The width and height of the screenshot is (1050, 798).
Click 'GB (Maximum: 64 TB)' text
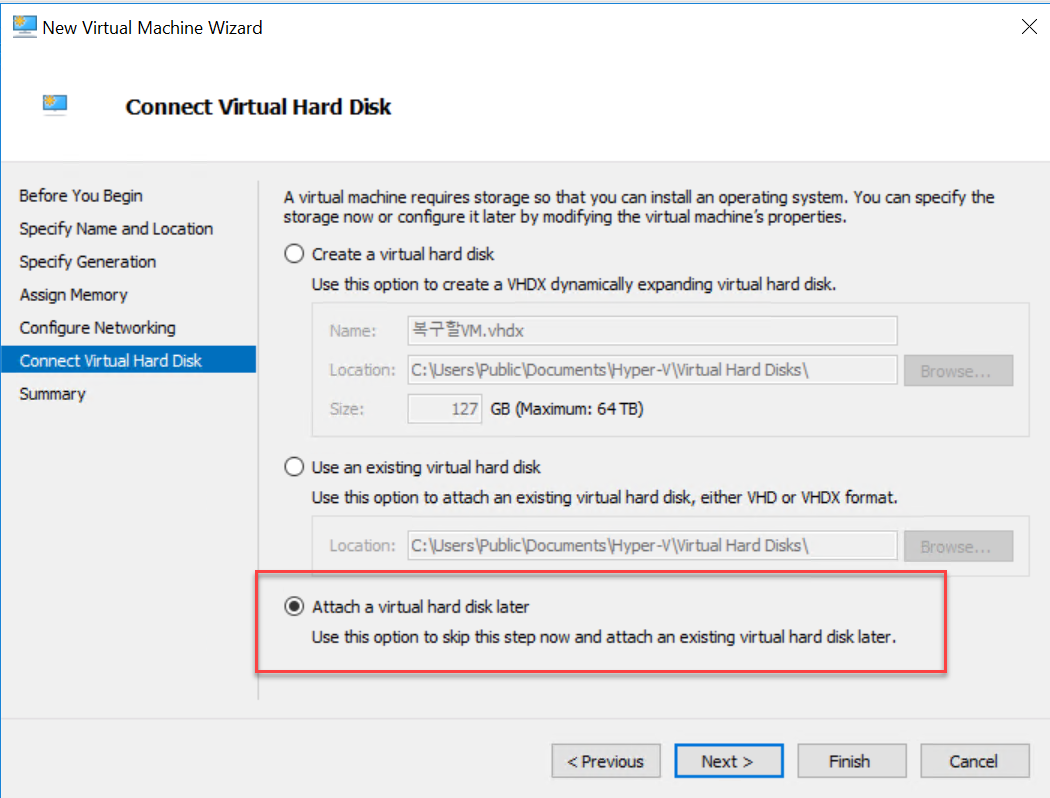pyautogui.click(x=567, y=409)
